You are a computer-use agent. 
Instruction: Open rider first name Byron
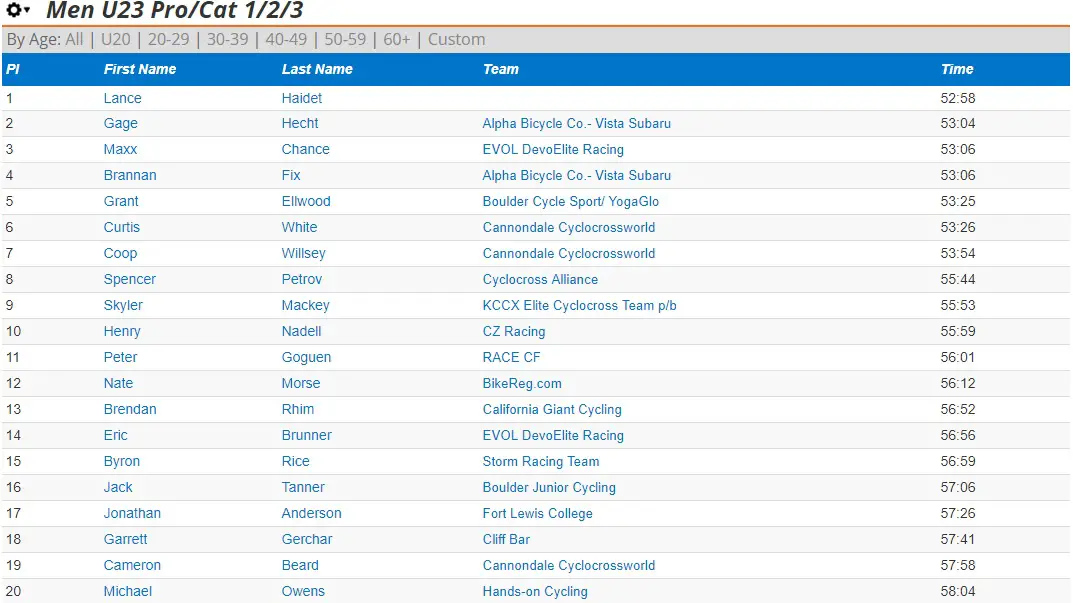(x=122, y=462)
